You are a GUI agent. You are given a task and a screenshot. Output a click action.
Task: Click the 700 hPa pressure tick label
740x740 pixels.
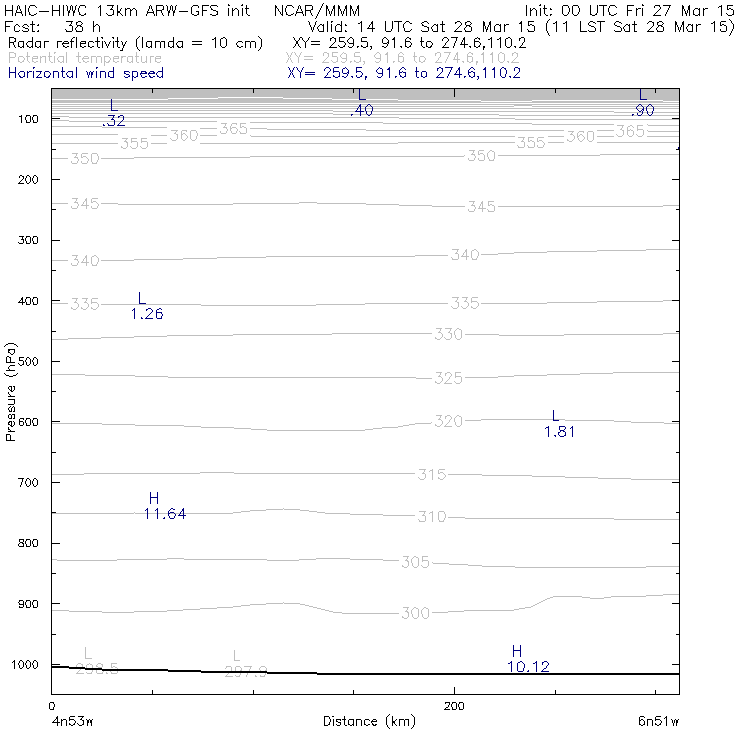point(28,483)
